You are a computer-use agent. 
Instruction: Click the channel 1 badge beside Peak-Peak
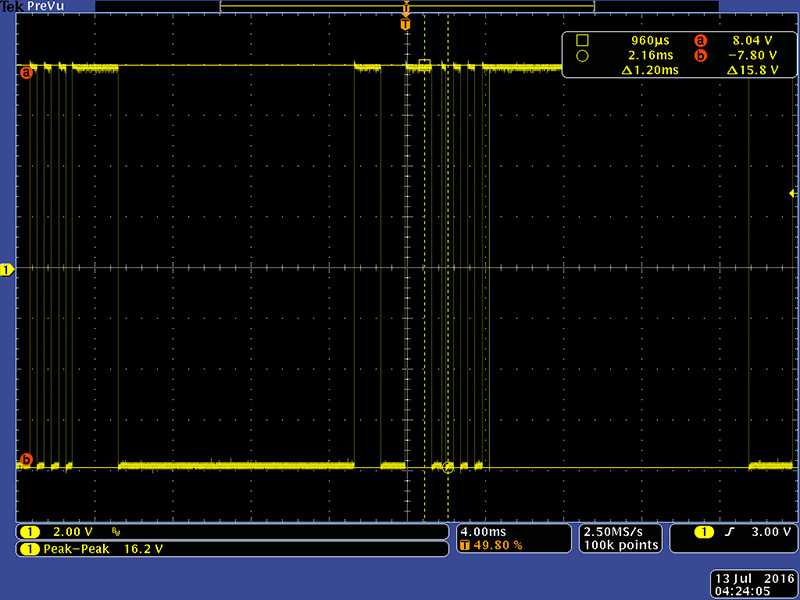click(x=29, y=549)
